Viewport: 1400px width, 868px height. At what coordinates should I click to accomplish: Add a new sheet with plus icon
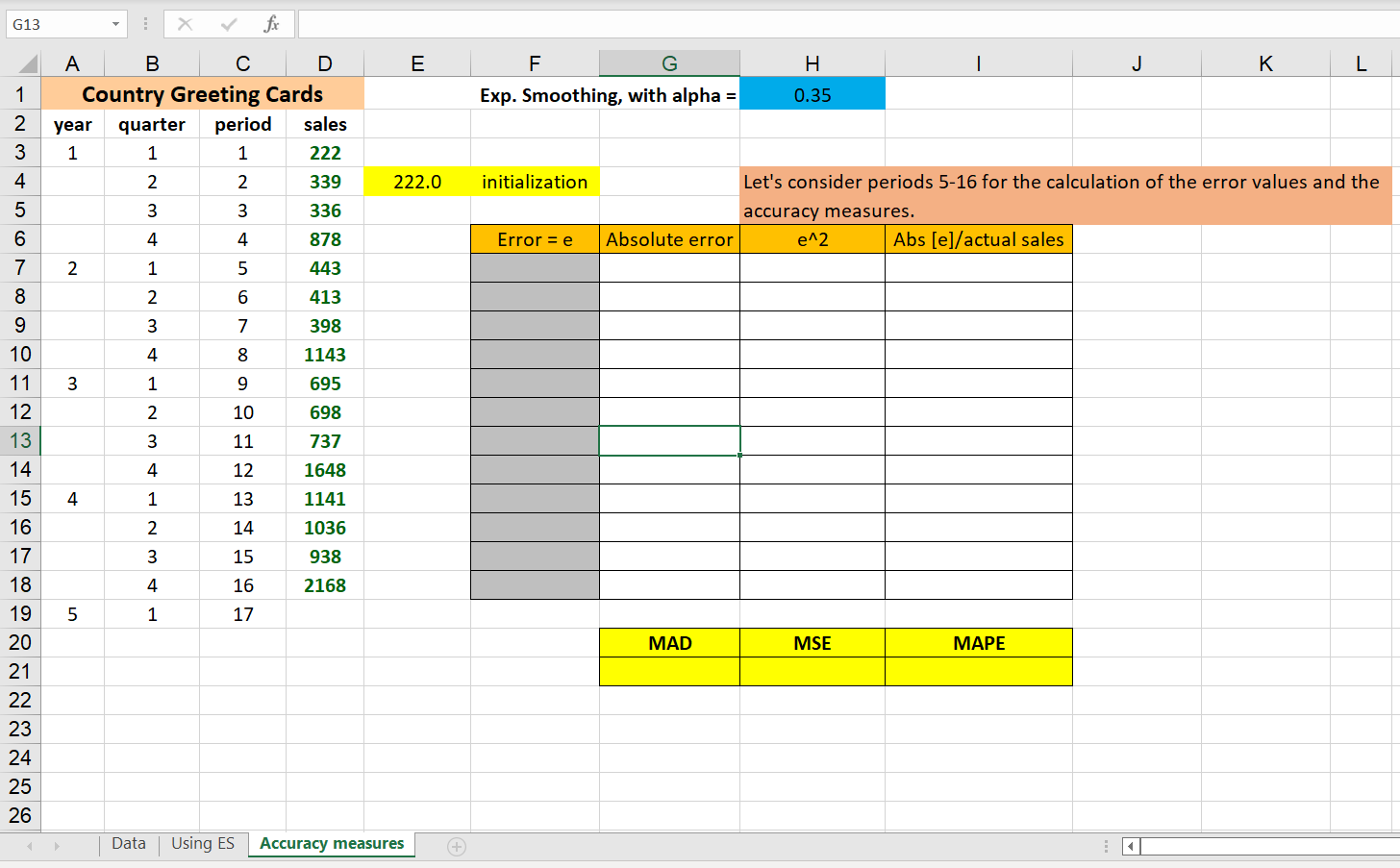pos(457,846)
